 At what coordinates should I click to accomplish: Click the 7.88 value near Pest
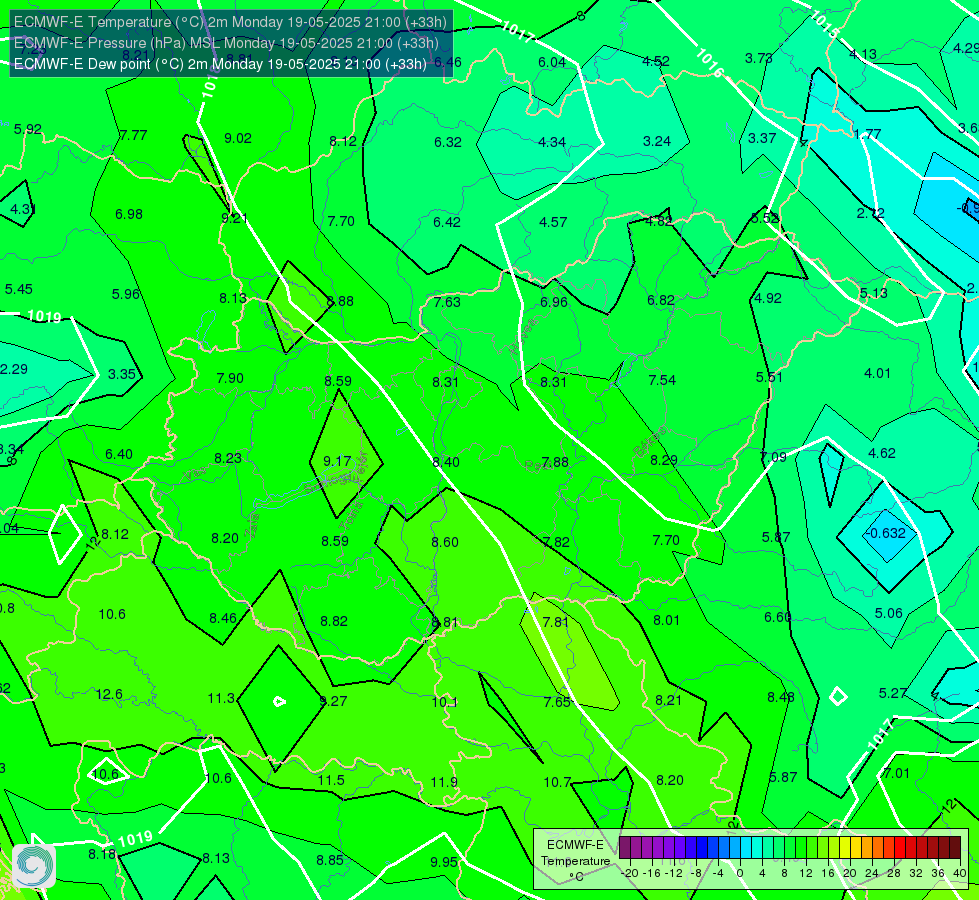coord(555,462)
